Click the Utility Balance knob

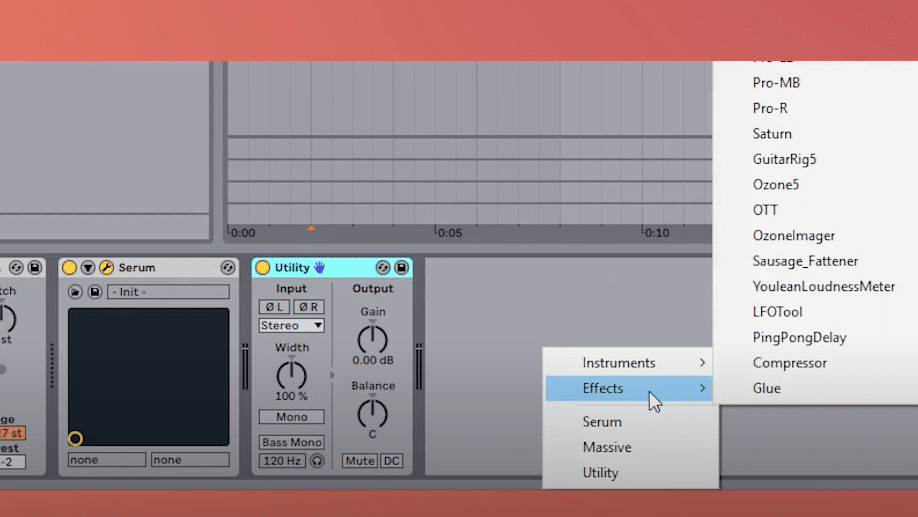pos(372,414)
